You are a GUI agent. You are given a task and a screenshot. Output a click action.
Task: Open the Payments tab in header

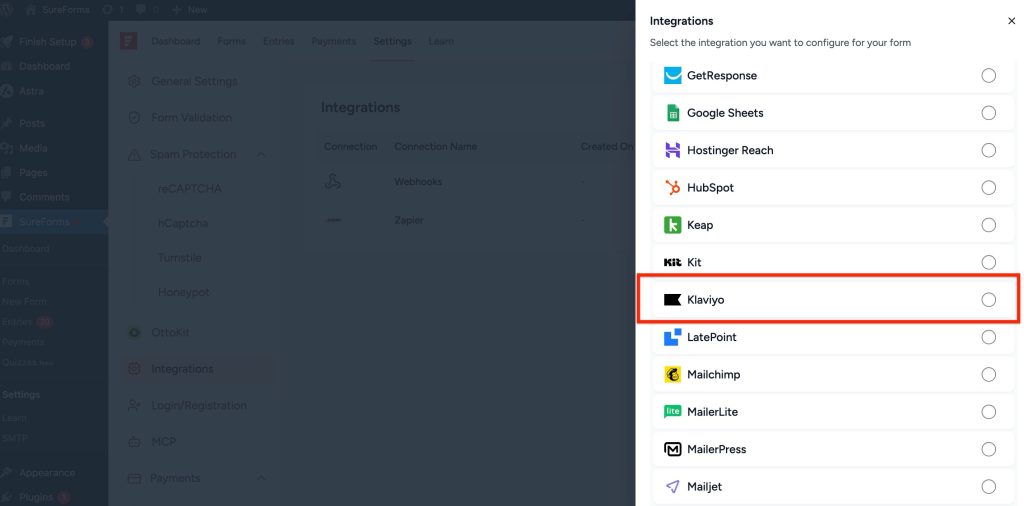click(334, 41)
